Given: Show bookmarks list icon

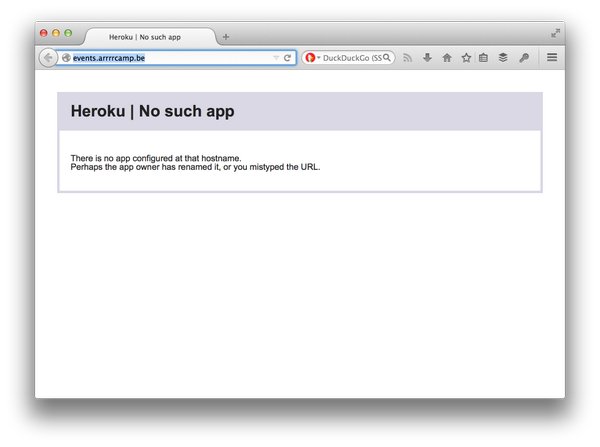Looking at the screenshot, I should tap(483, 58).
